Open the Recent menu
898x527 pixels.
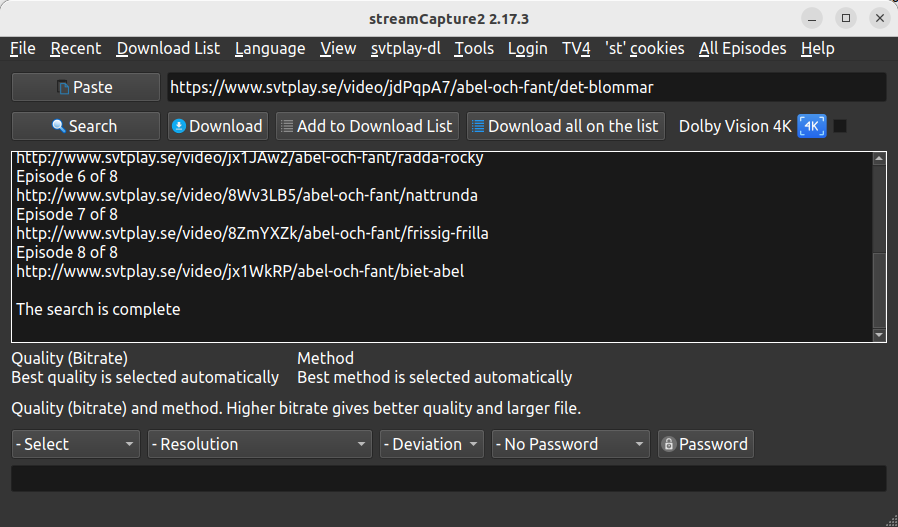76,49
